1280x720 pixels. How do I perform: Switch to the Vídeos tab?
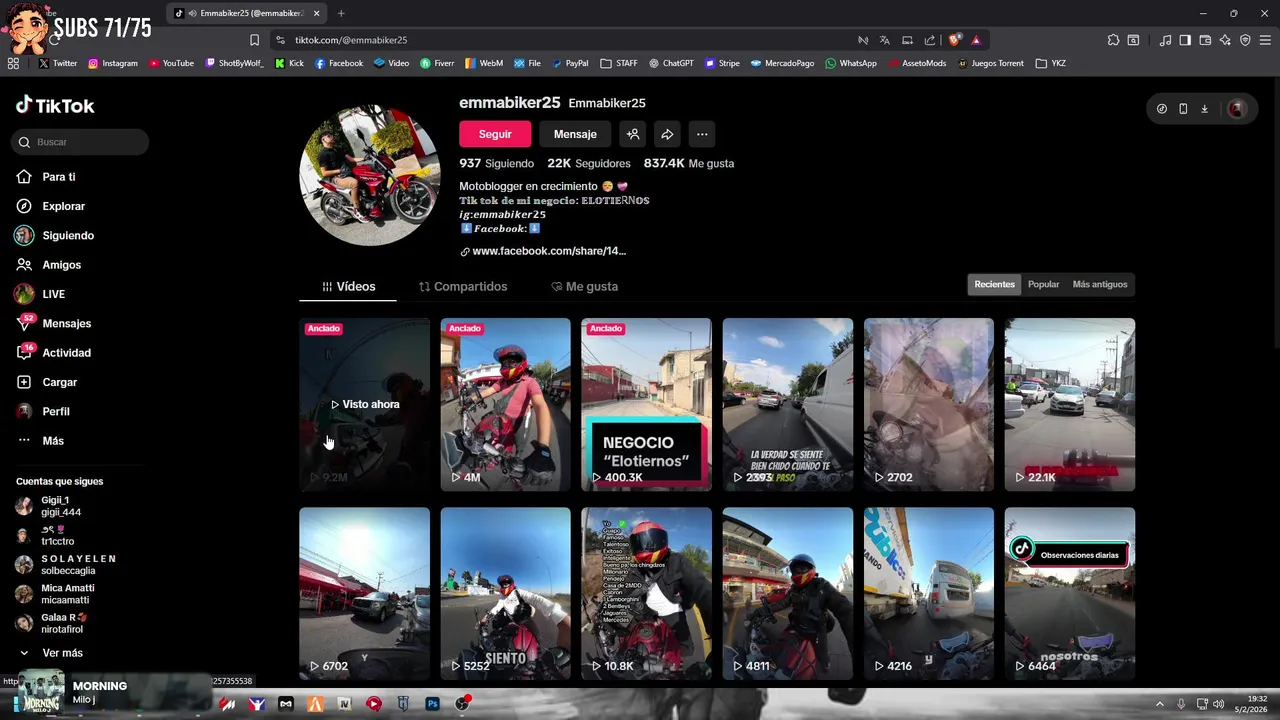348,286
